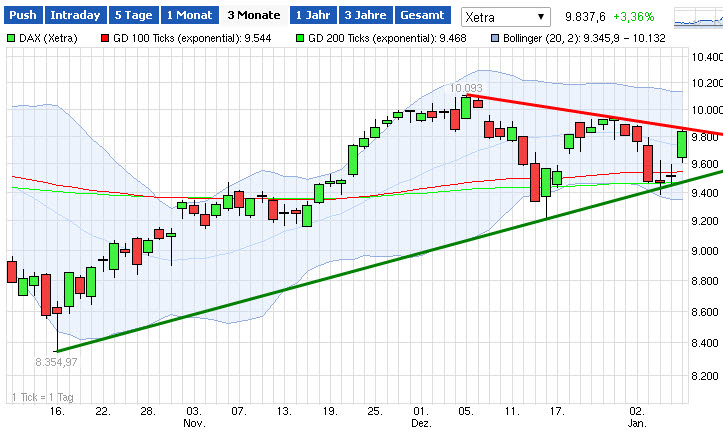The image size is (723, 437).
Task: Select the Intraday time range tab
Action: [x=75, y=15]
